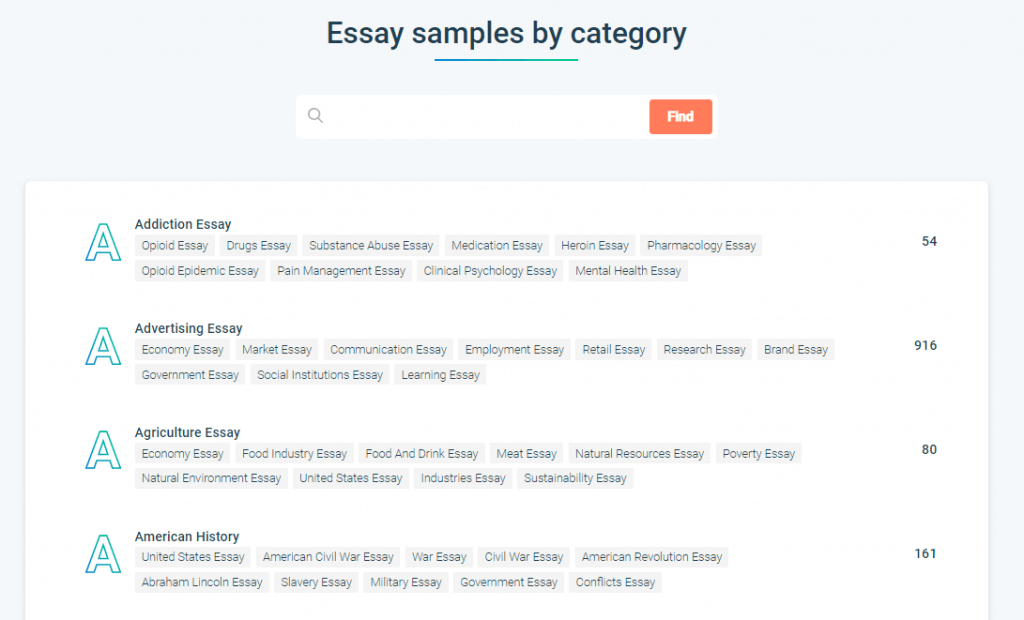Click the magnifying glass search icon
This screenshot has height=620, width=1024.
[315, 116]
